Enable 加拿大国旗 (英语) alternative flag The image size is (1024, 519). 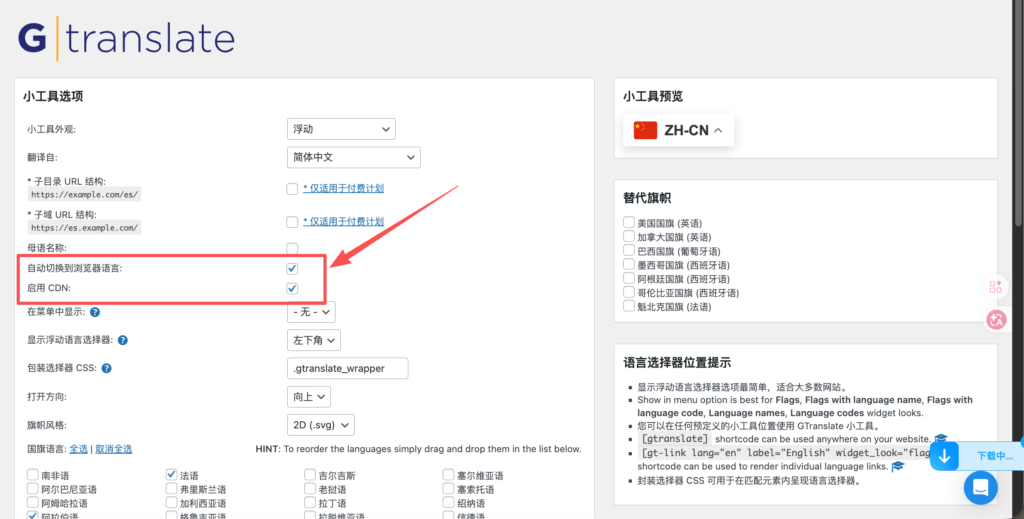pyautogui.click(x=628, y=236)
